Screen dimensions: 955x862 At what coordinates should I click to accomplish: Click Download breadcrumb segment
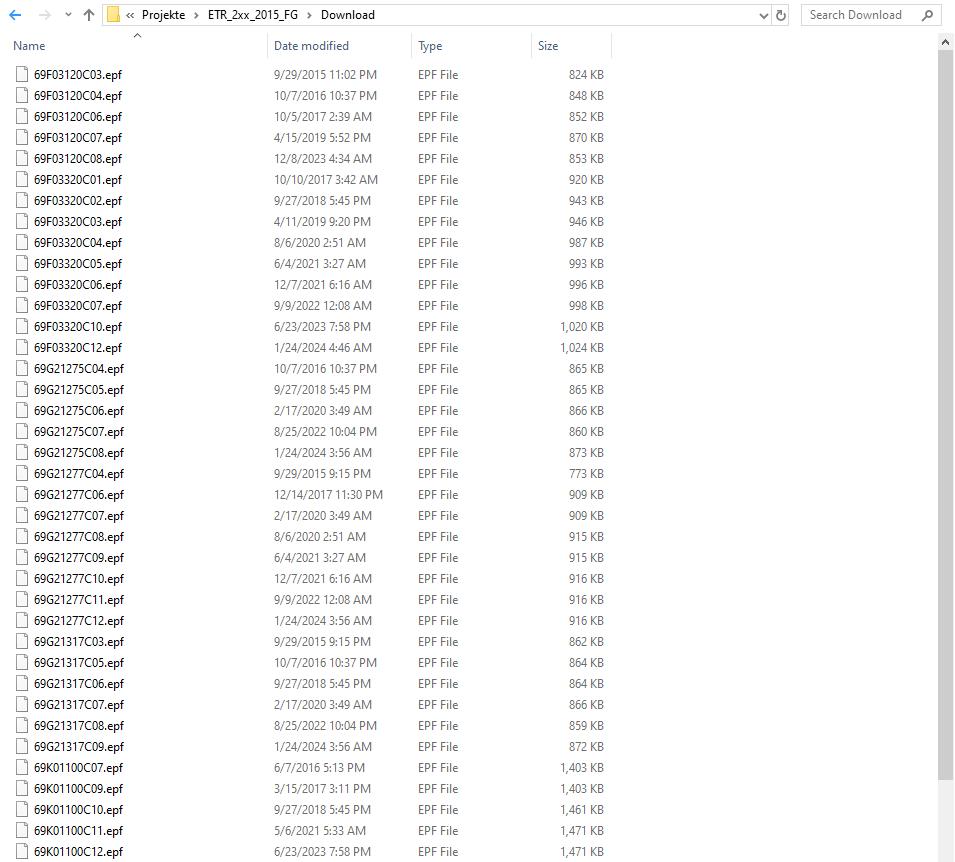tap(348, 15)
